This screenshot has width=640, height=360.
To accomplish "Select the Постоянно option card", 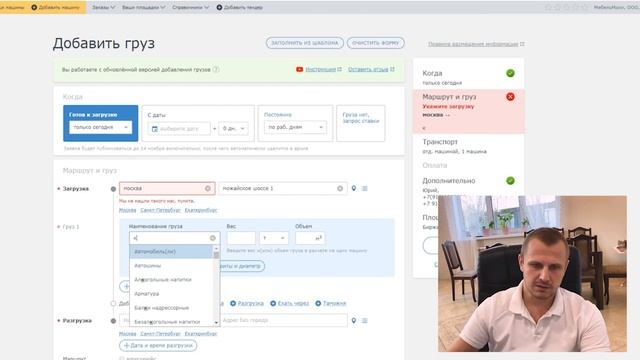I will (x=296, y=123).
